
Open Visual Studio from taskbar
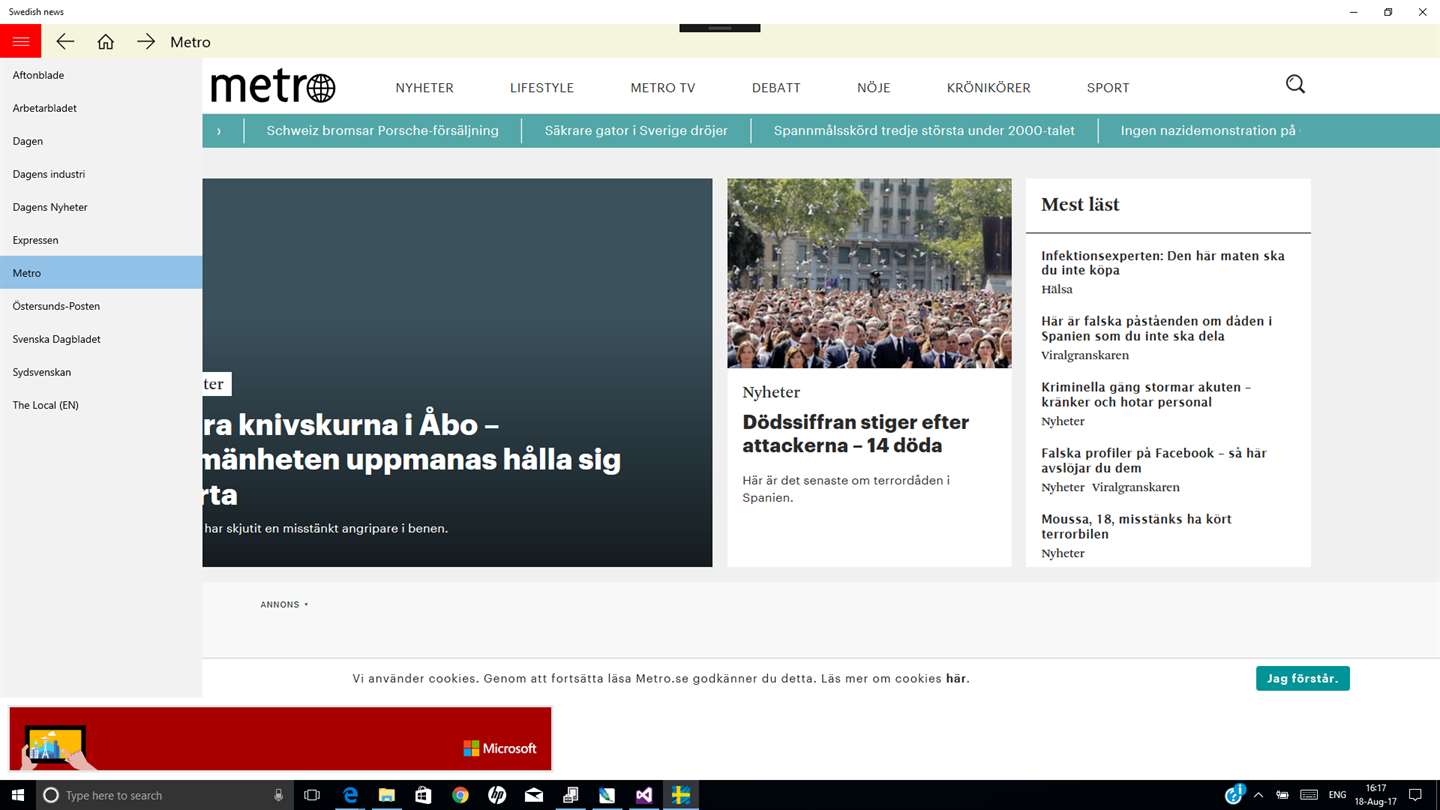644,795
